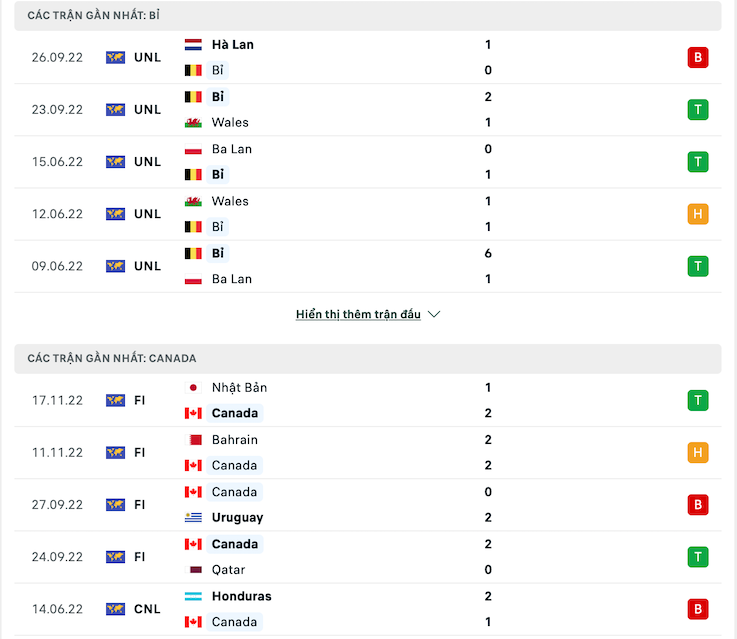
Task: Click the Honduras flag icon
Action: (x=194, y=596)
